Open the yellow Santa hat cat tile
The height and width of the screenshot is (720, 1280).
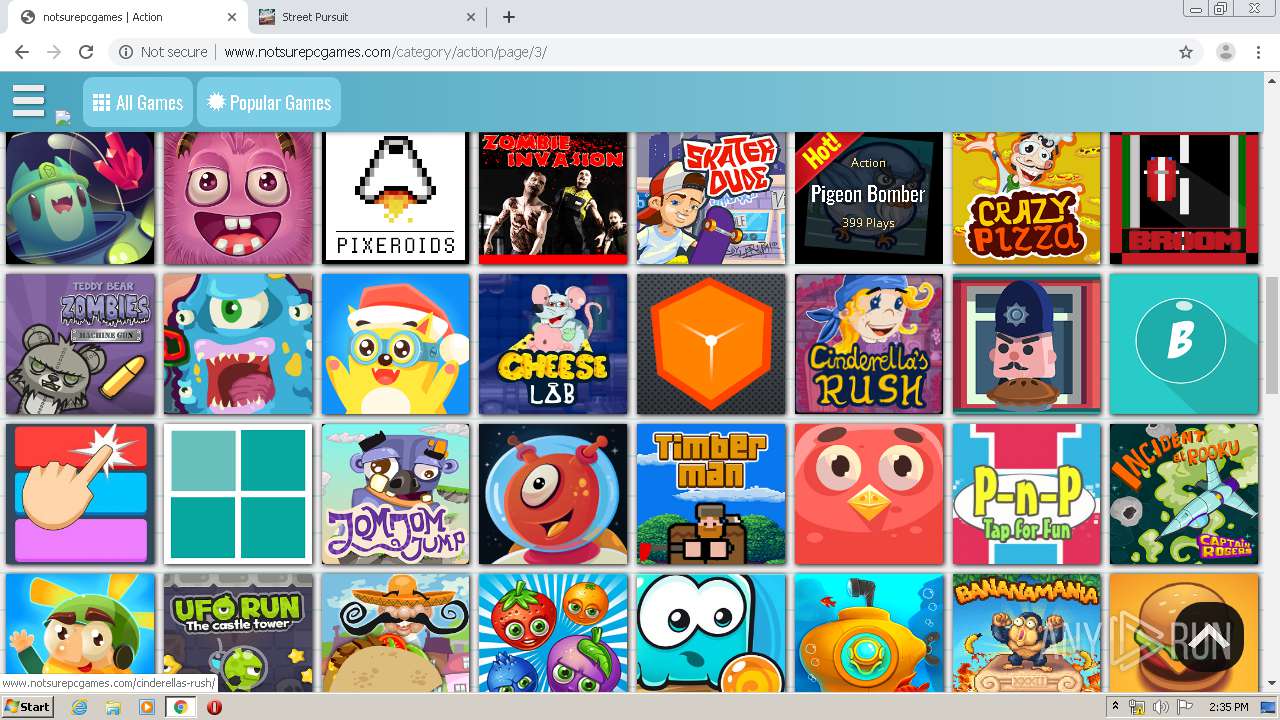(x=395, y=344)
